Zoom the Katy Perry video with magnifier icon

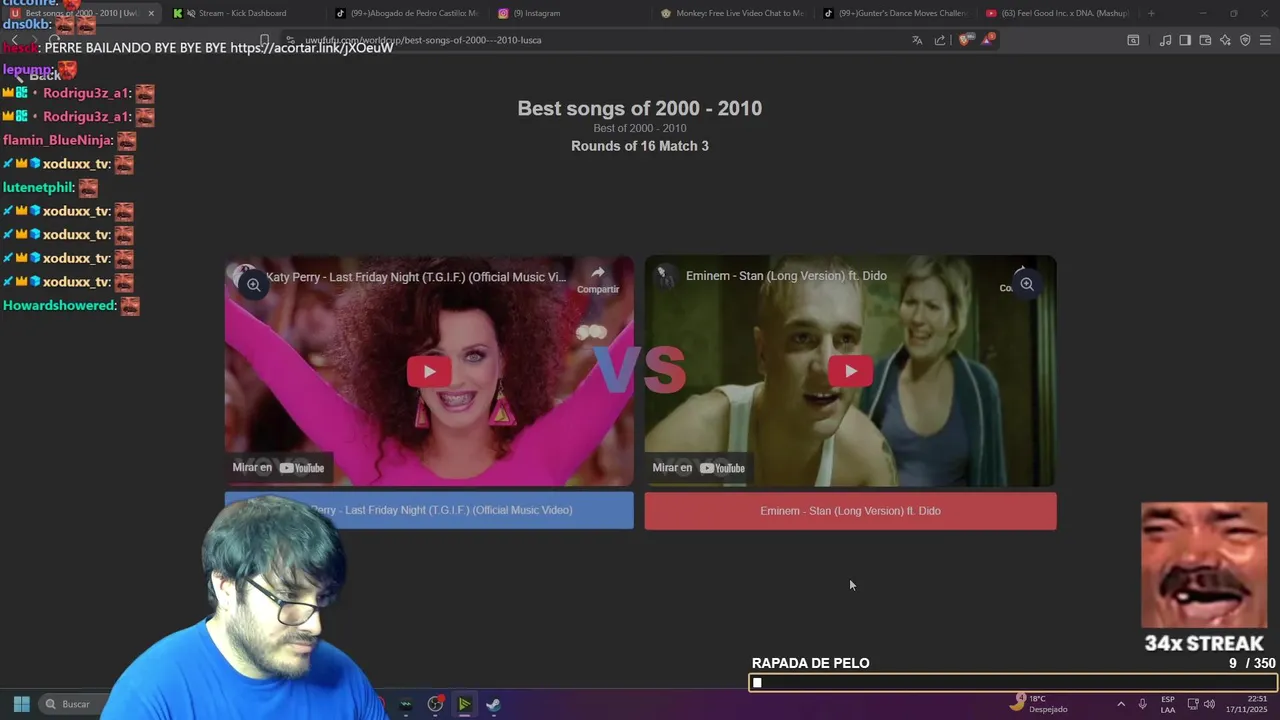click(x=254, y=285)
